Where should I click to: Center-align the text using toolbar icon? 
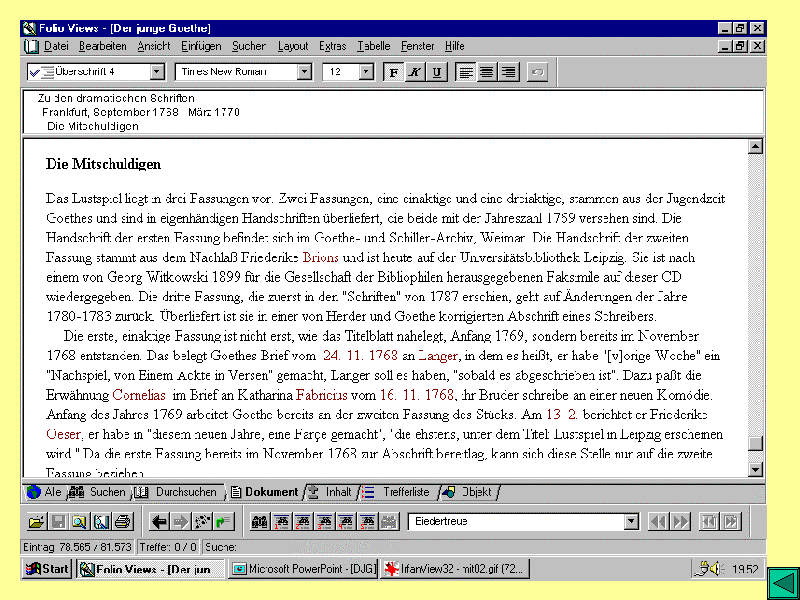(x=487, y=72)
